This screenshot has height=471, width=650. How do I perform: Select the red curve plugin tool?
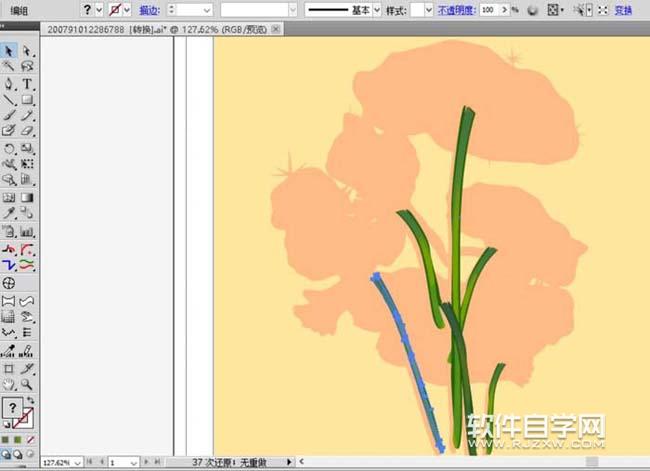pos(27,250)
